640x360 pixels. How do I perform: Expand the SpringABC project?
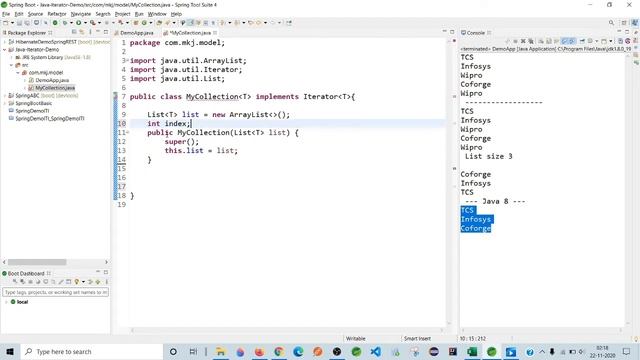4,96
